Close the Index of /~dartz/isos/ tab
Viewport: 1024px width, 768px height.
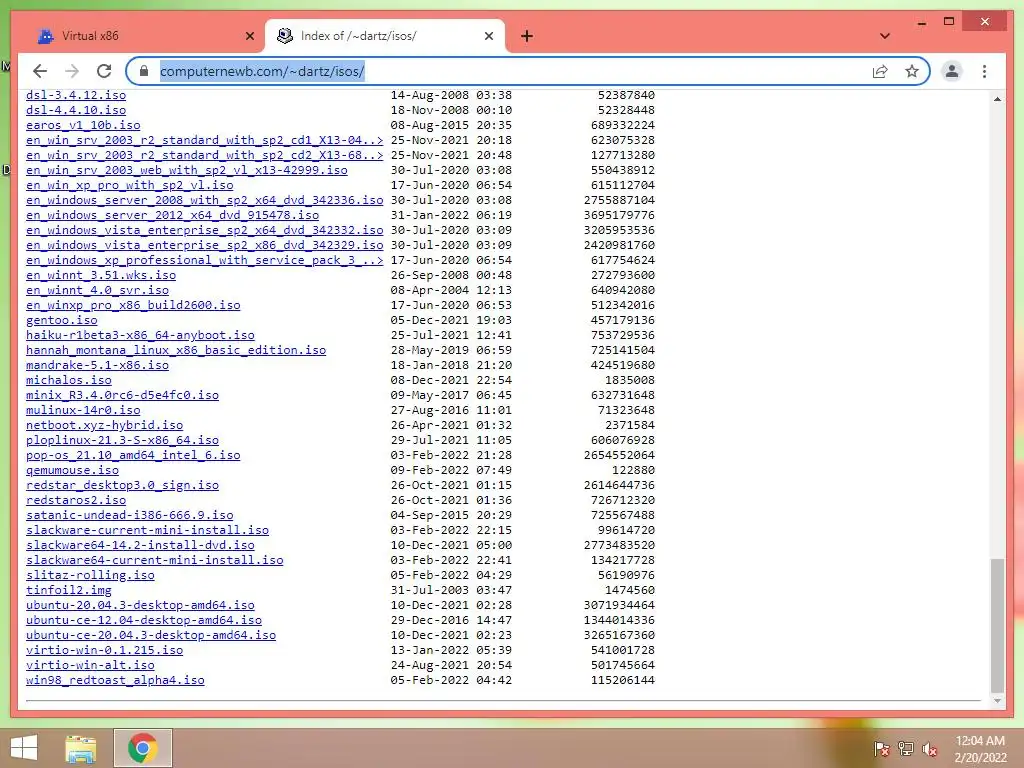pos(488,36)
